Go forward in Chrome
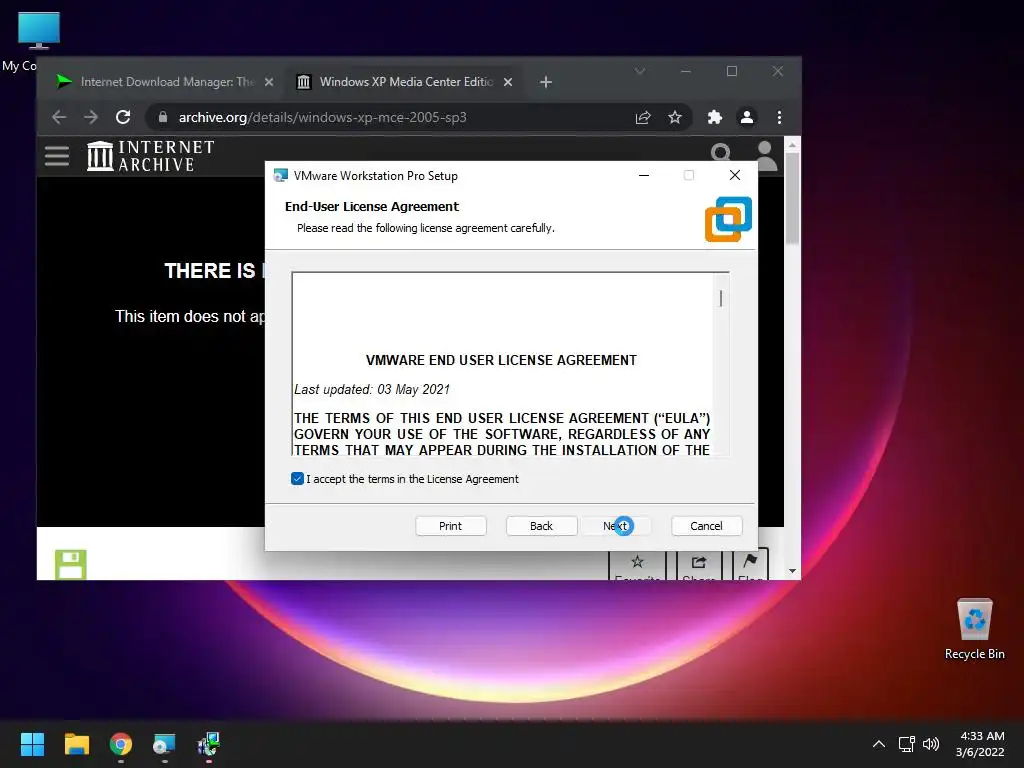 click(91, 117)
